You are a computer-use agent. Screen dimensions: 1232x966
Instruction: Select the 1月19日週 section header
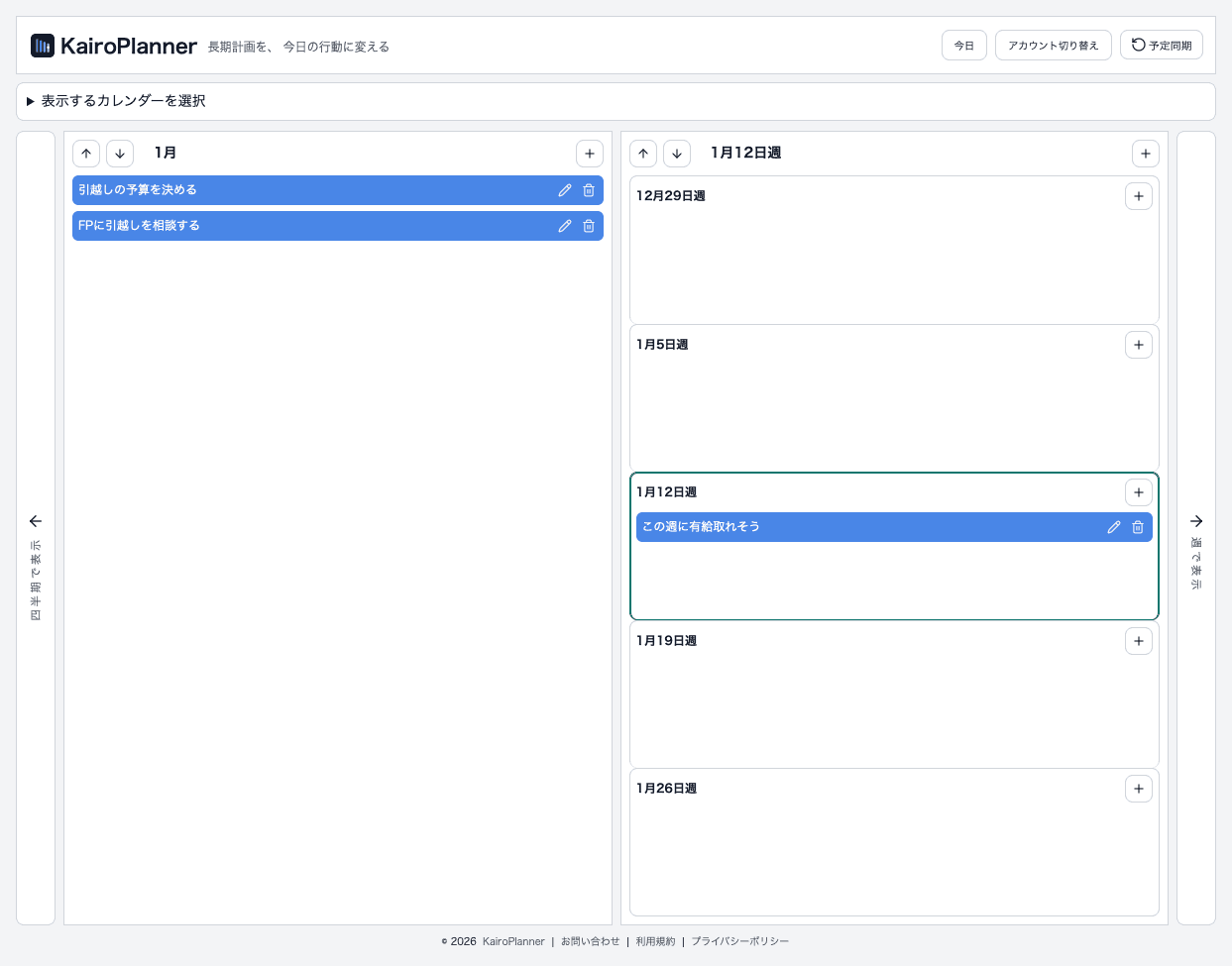click(x=666, y=640)
